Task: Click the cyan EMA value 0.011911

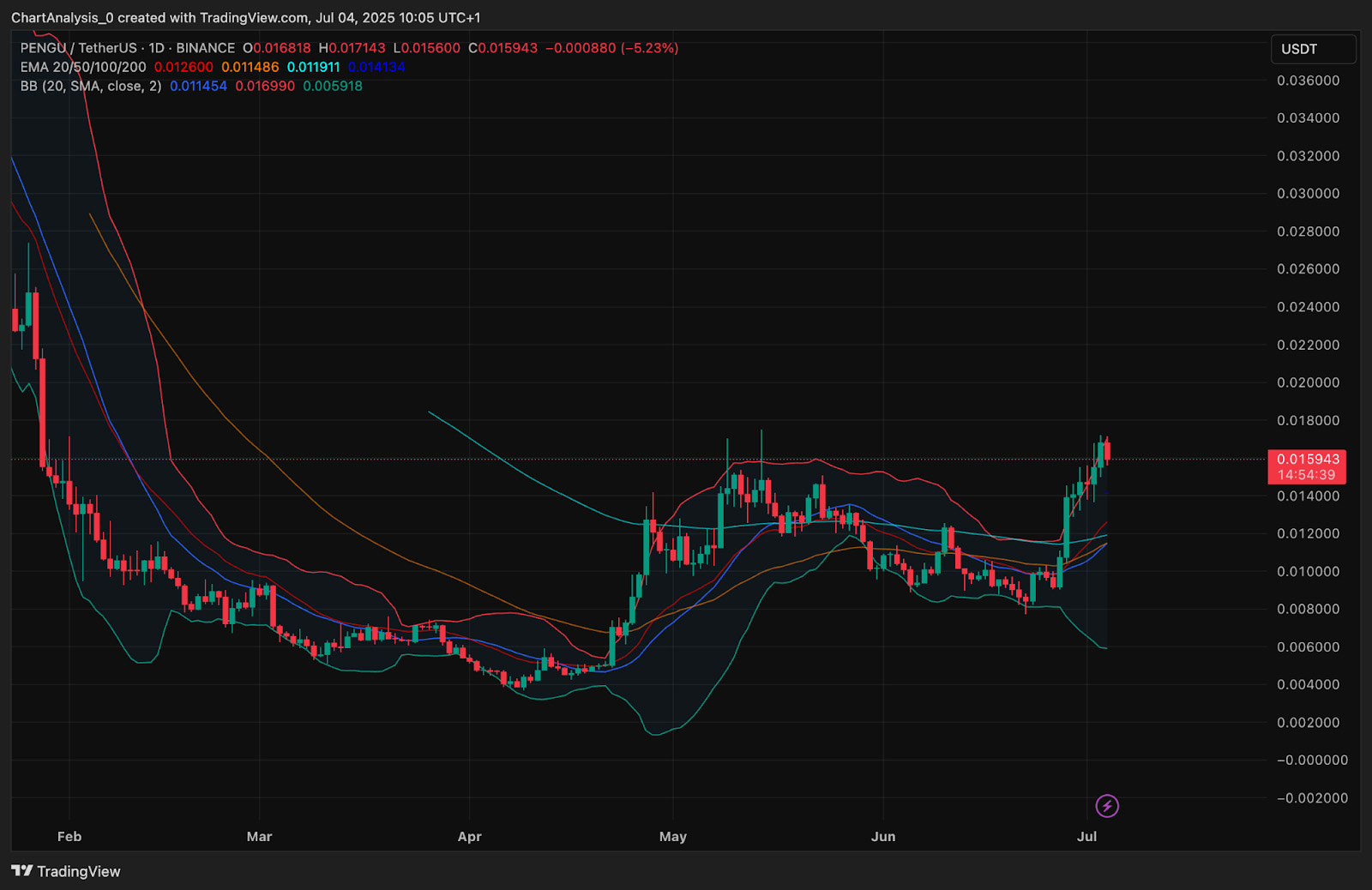Action: tap(313, 67)
